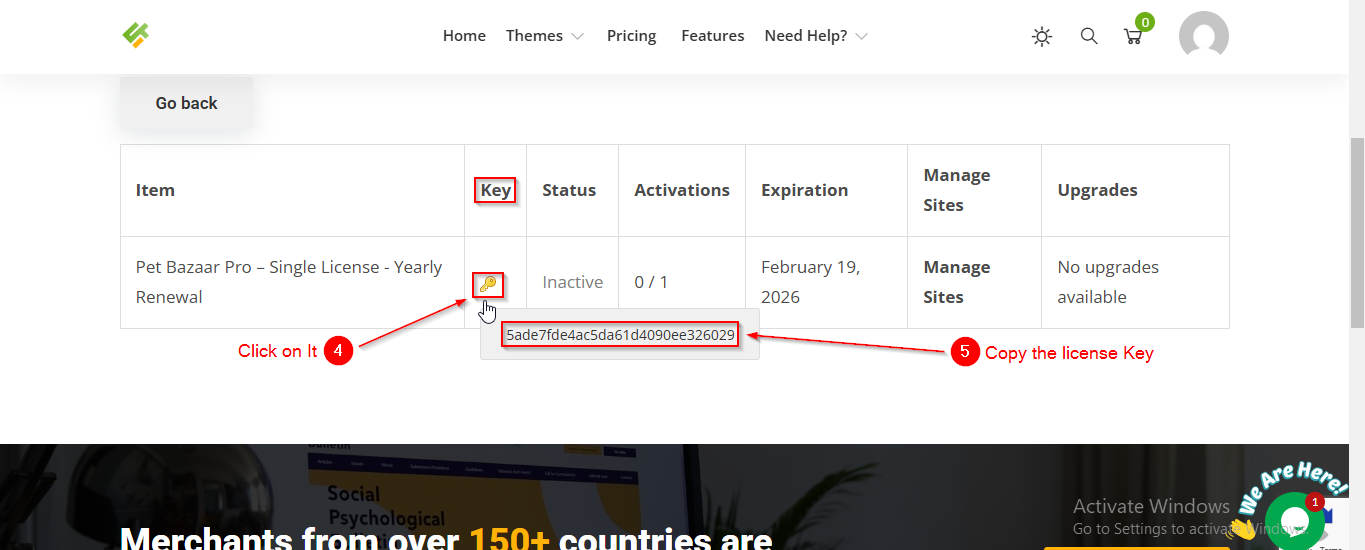Open the Themes menu

534,36
